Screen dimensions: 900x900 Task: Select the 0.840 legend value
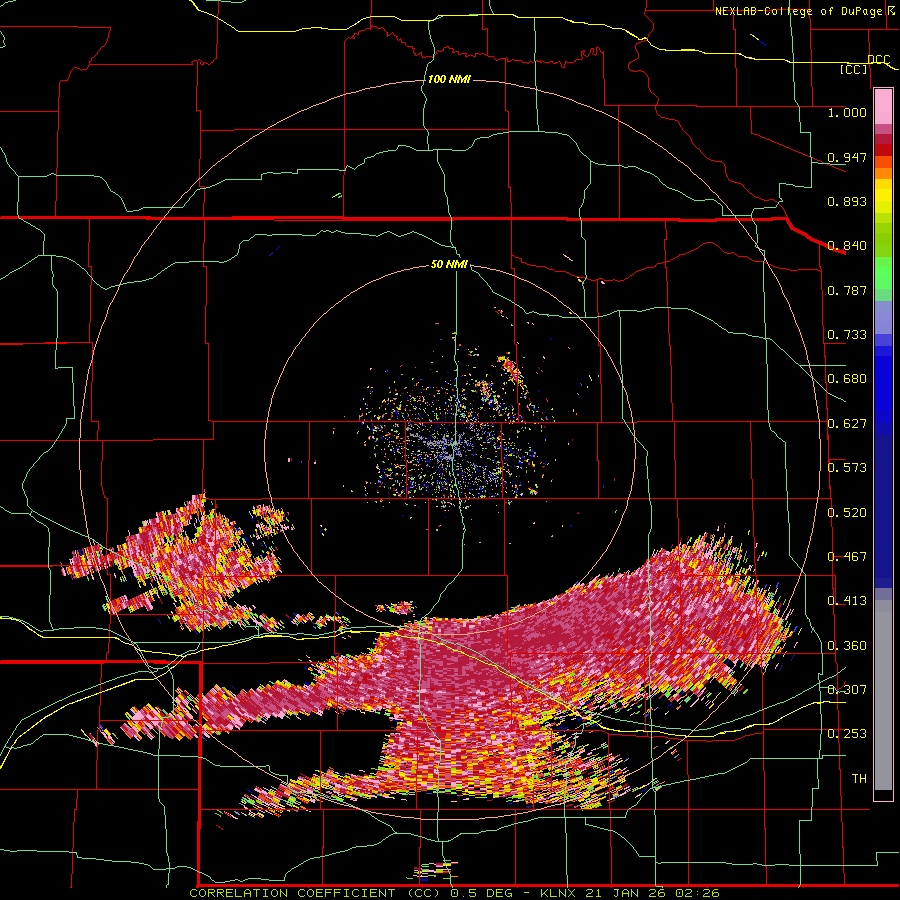[x=847, y=246]
